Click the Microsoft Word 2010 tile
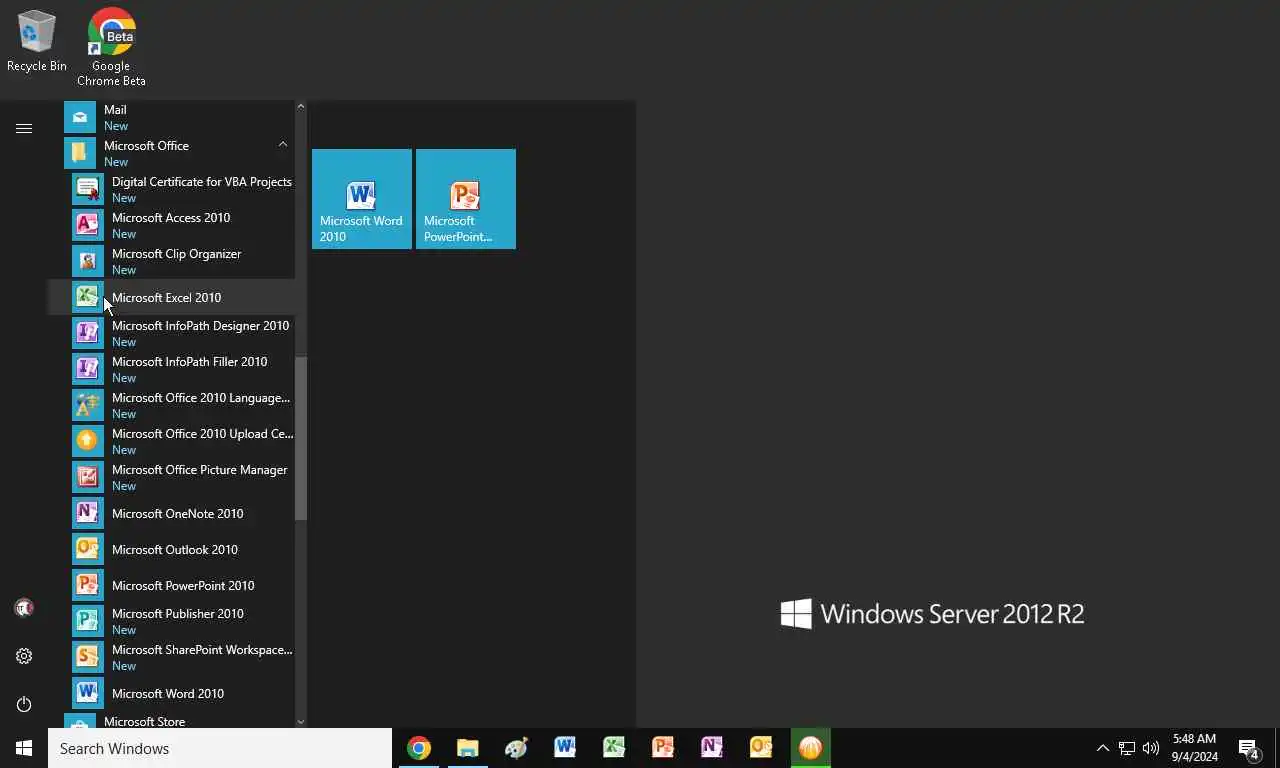The width and height of the screenshot is (1280, 768). [x=362, y=199]
